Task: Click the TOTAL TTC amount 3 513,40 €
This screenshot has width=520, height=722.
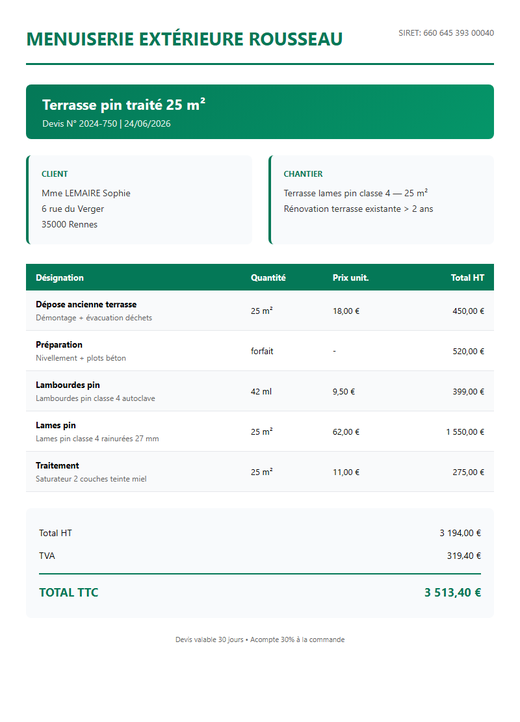Action: tap(453, 593)
